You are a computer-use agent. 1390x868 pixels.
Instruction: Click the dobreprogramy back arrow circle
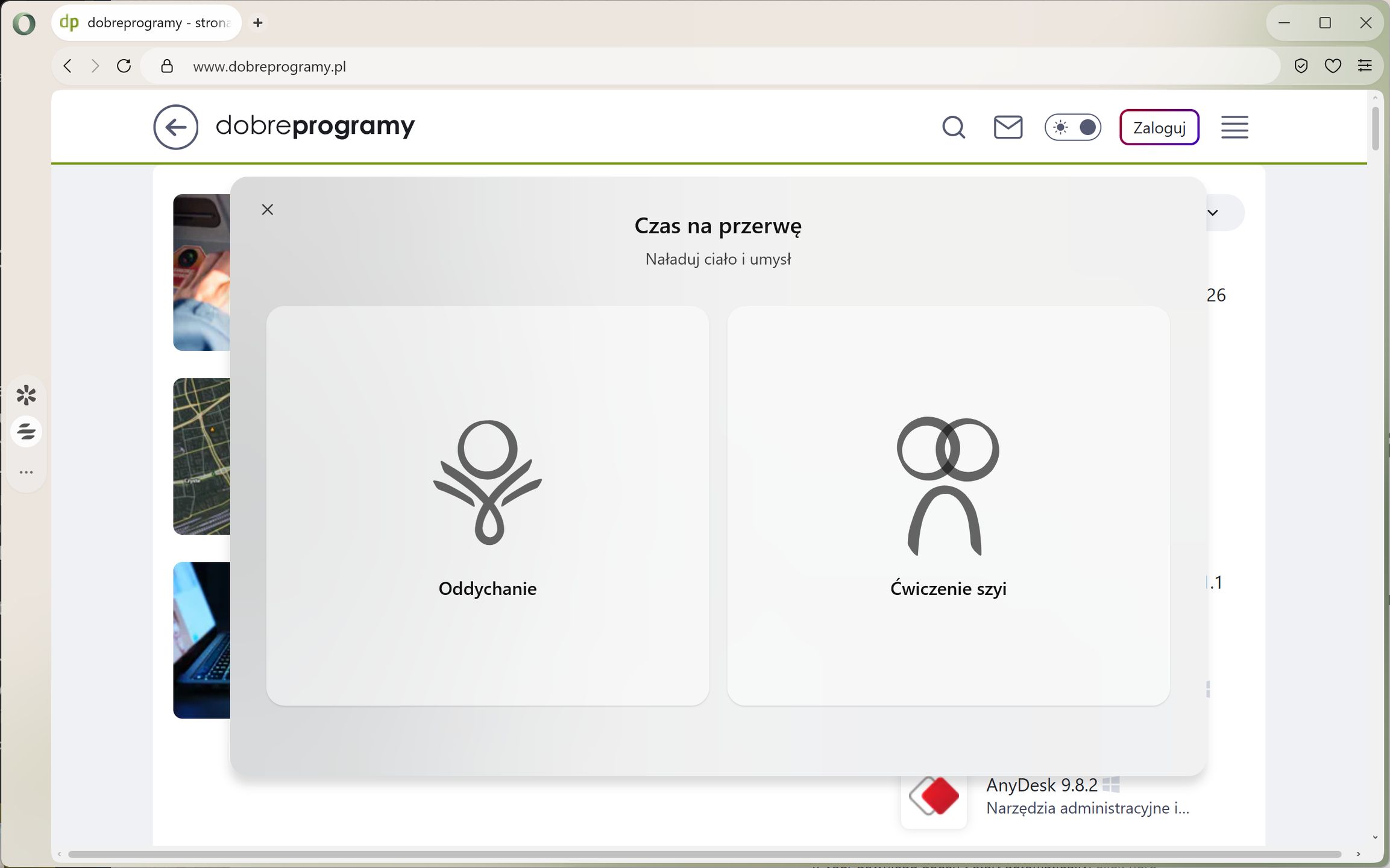175,127
